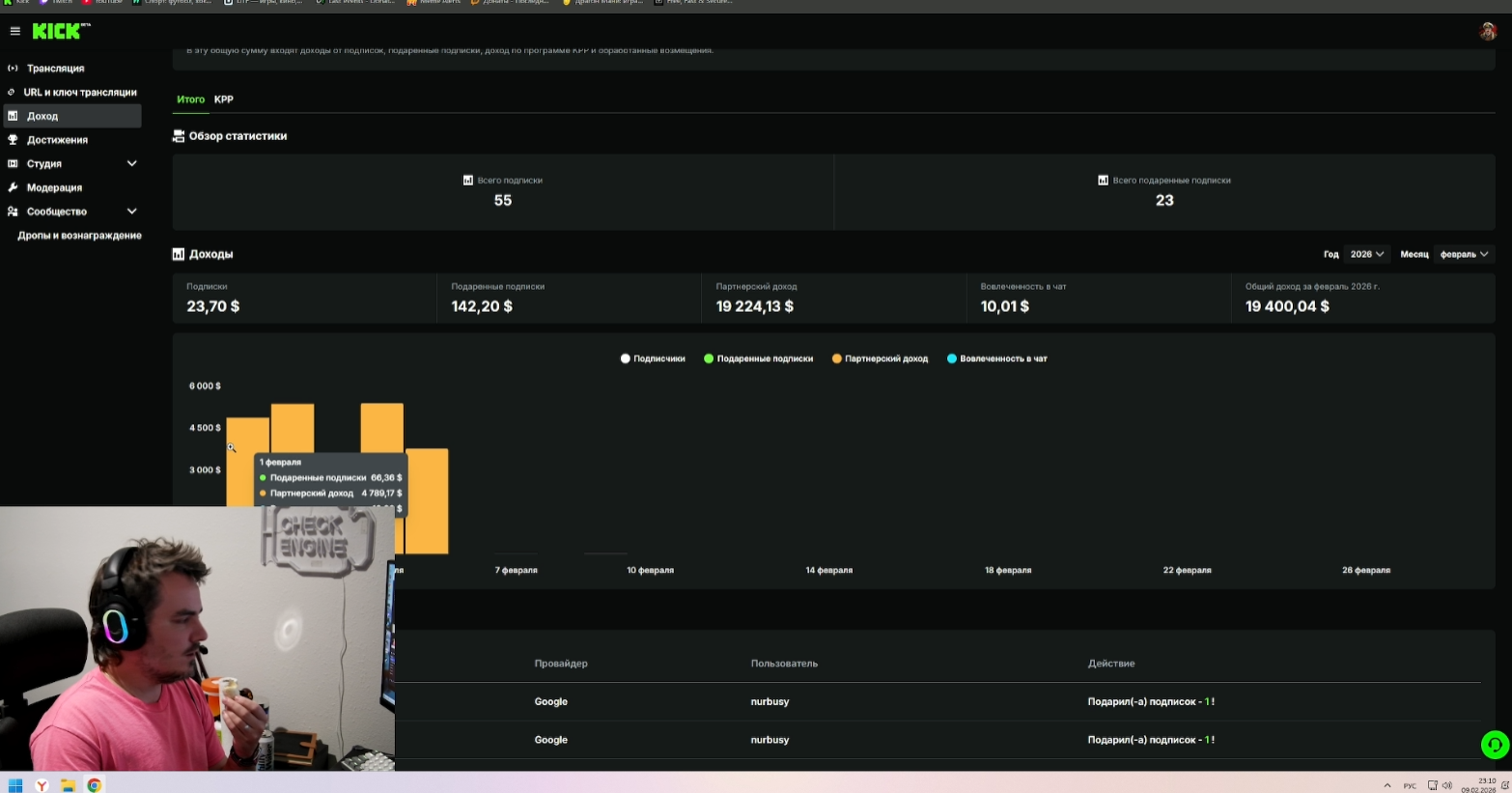1512x793 pixels.
Task: Click the Партнерский доход value 19 224,13 $
Action: [755, 306]
